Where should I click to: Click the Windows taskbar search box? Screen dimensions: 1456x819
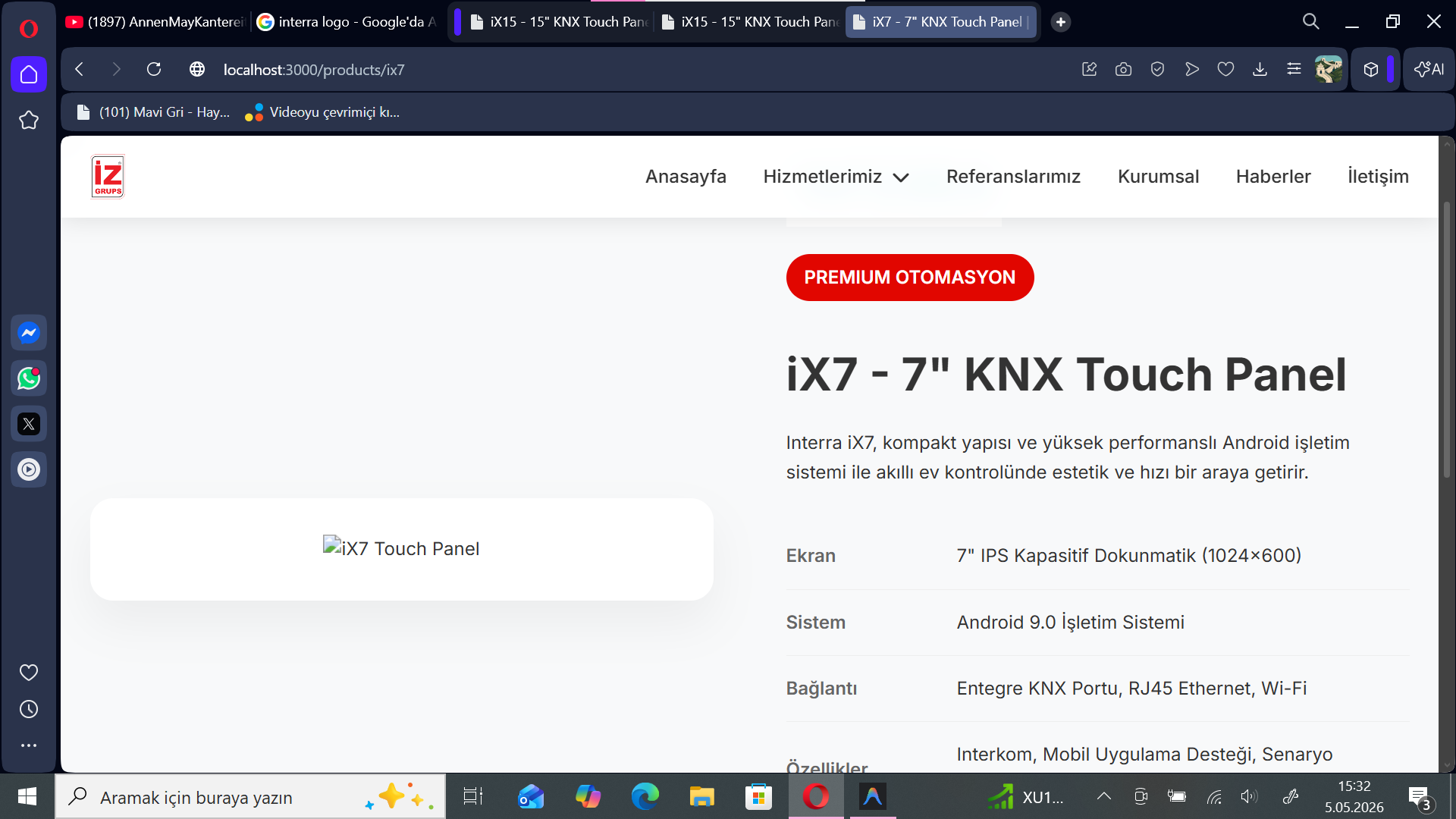pyautogui.click(x=250, y=796)
